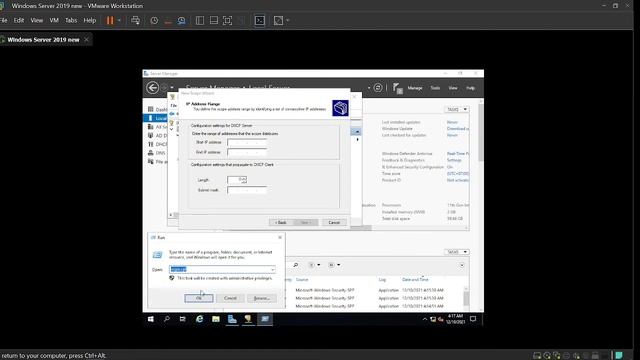
Task: Click the End IP address field
Action: pyautogui.click(x=247, y=152)
